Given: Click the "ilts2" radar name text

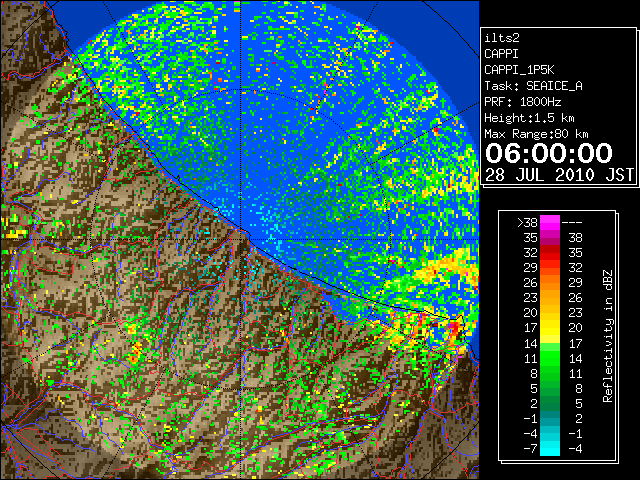Looking at the screenshot, I should coord(502,38).
